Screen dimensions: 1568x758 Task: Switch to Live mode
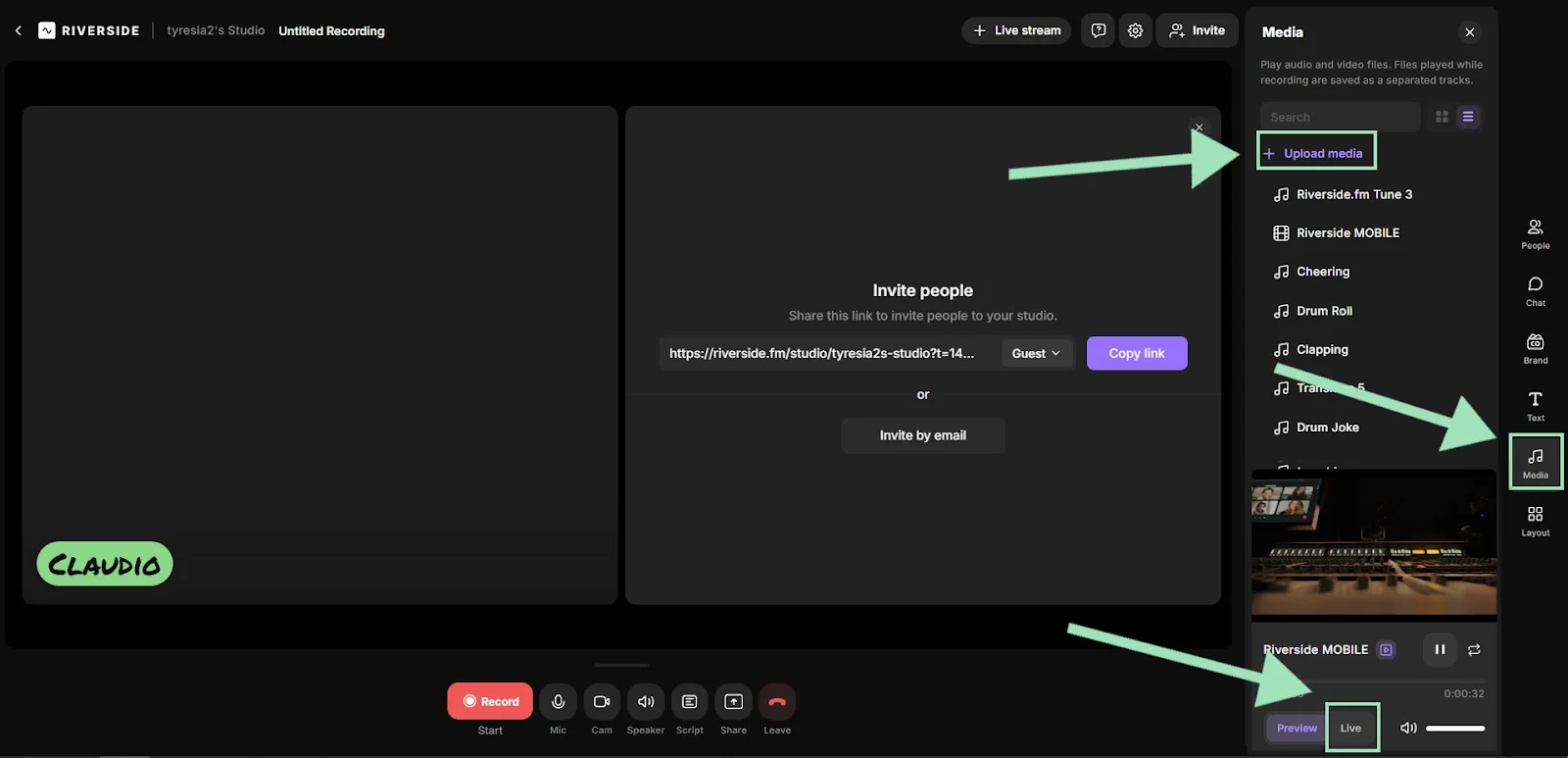pos(1351,728)
